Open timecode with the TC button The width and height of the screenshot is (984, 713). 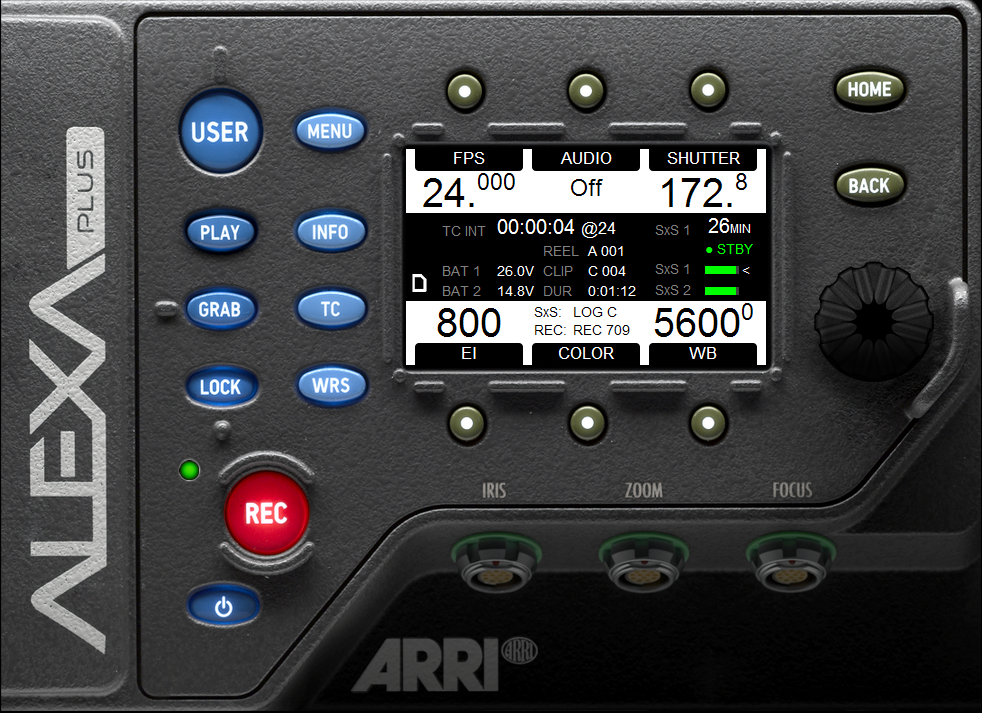pyautogui.click(x=330, y=309)
